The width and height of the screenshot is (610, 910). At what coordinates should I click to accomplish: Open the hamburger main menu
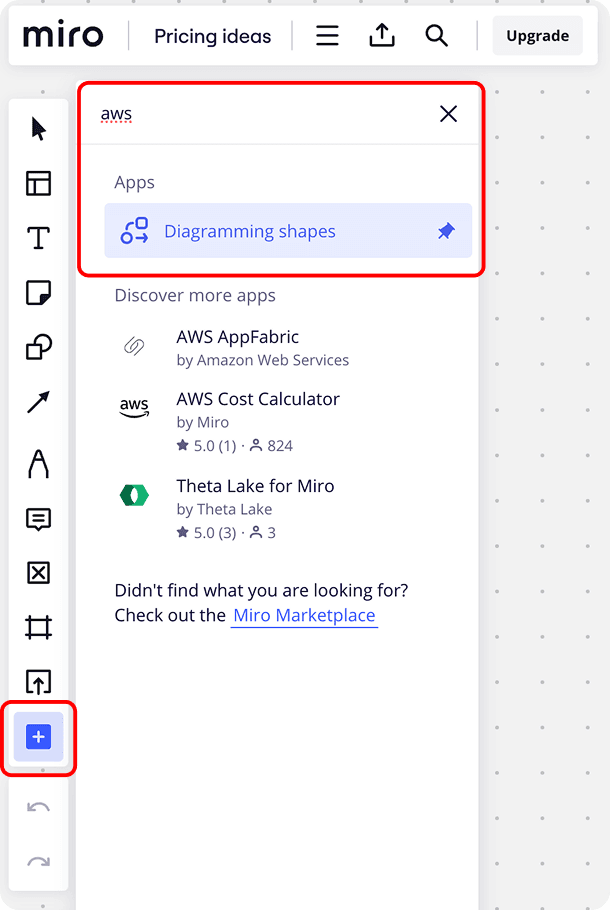327,35
